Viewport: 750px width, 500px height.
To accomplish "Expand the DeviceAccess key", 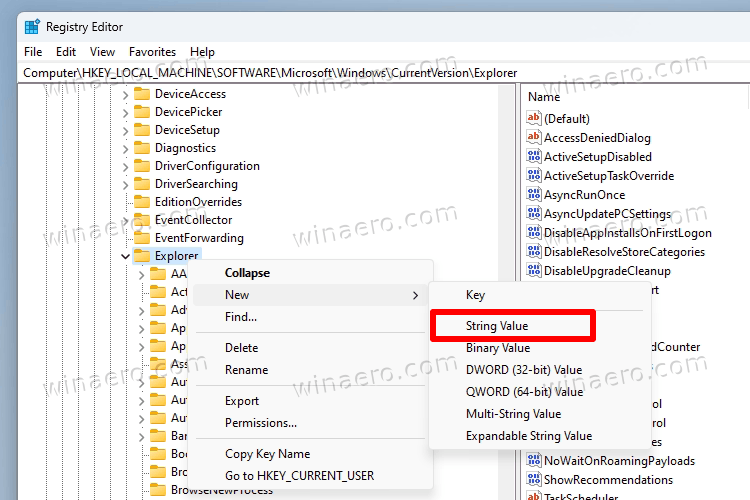I will tap(125, 95).
